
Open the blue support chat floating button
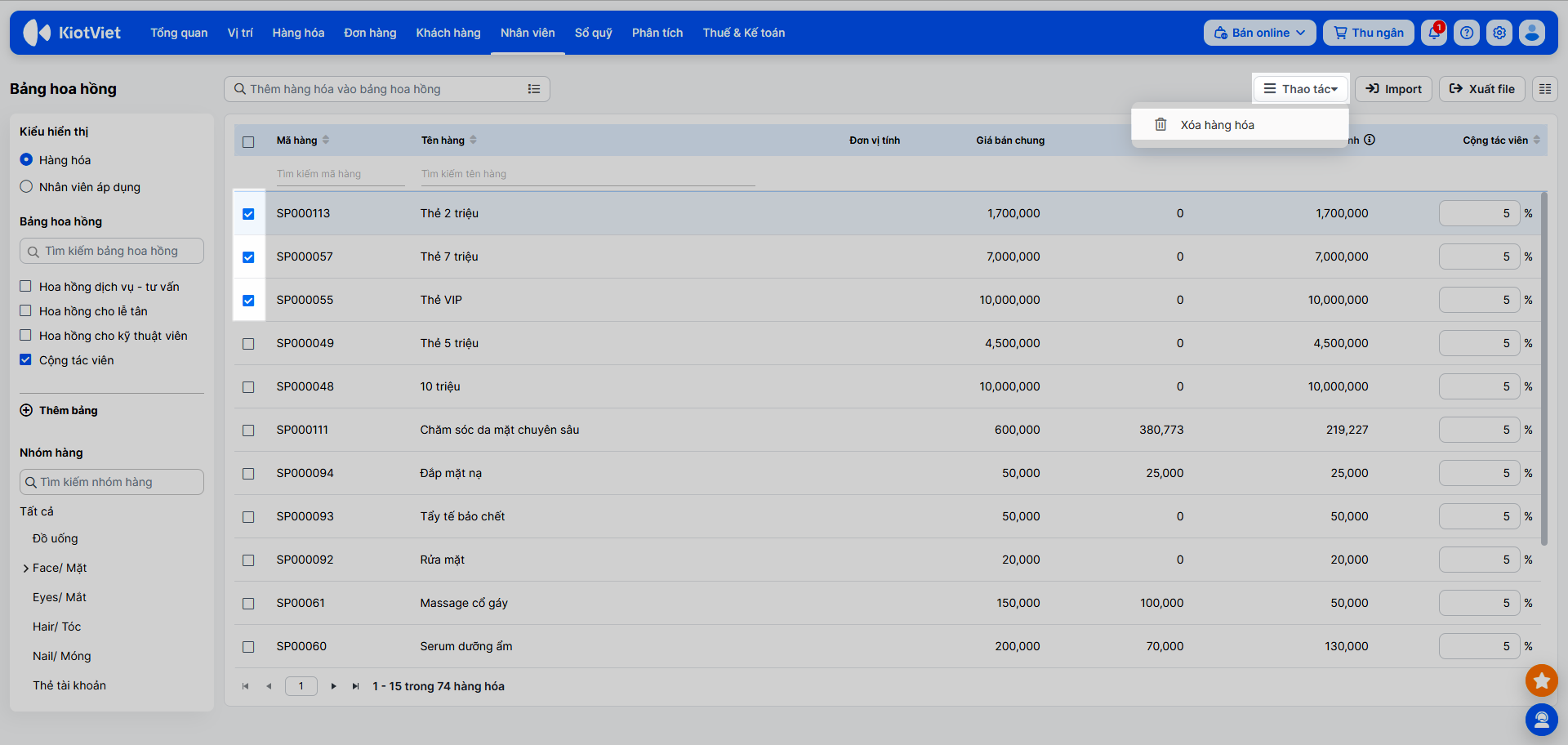pos(1541,720)
